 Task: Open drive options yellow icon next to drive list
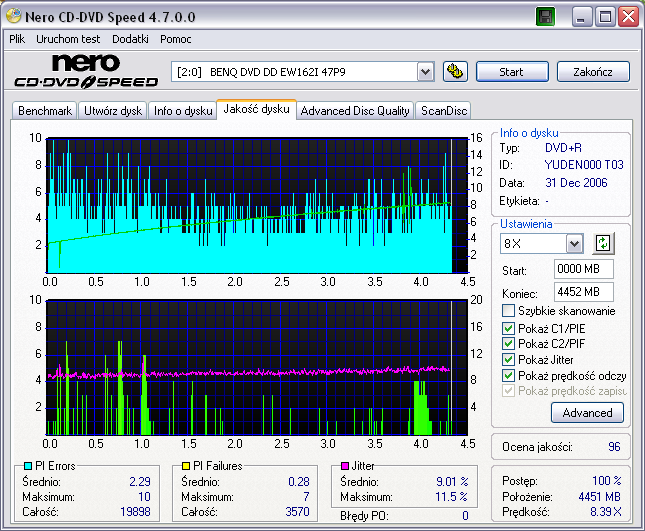455,72
